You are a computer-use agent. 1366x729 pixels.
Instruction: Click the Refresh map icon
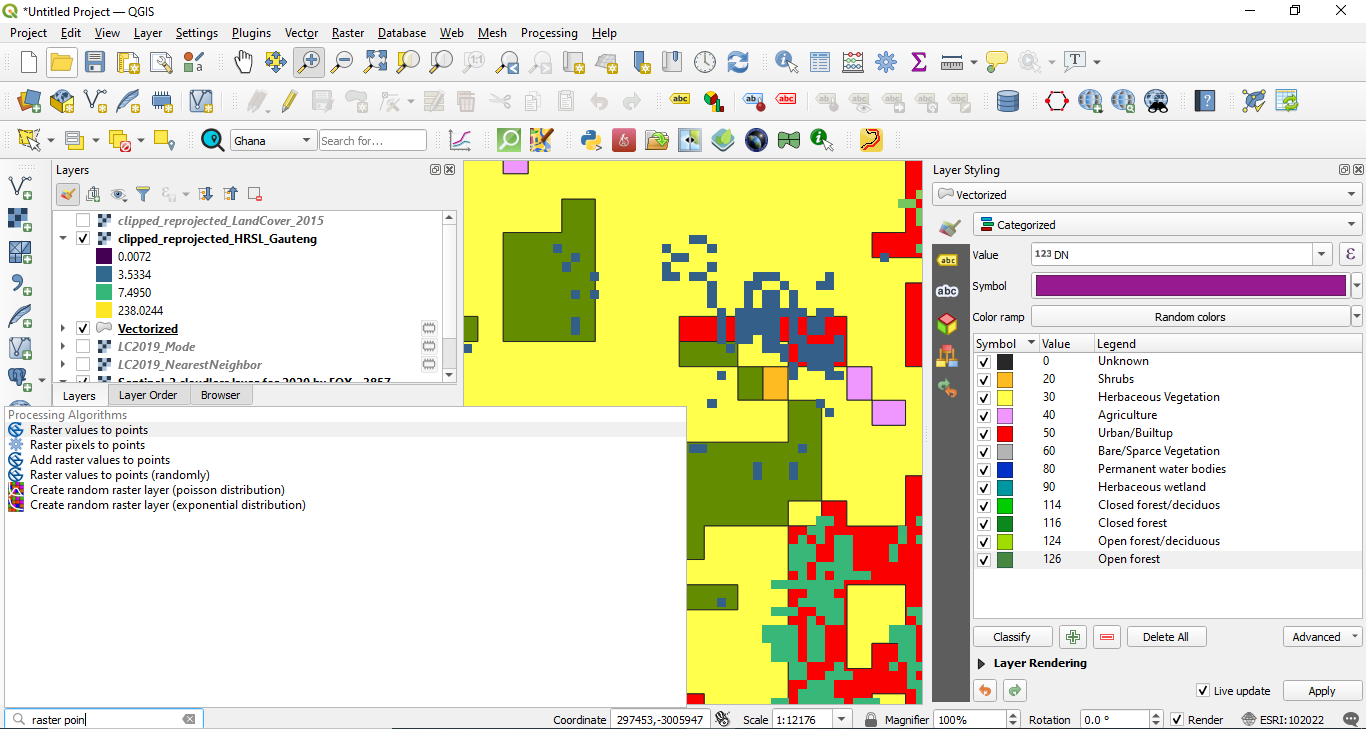[x=738, y=62]
